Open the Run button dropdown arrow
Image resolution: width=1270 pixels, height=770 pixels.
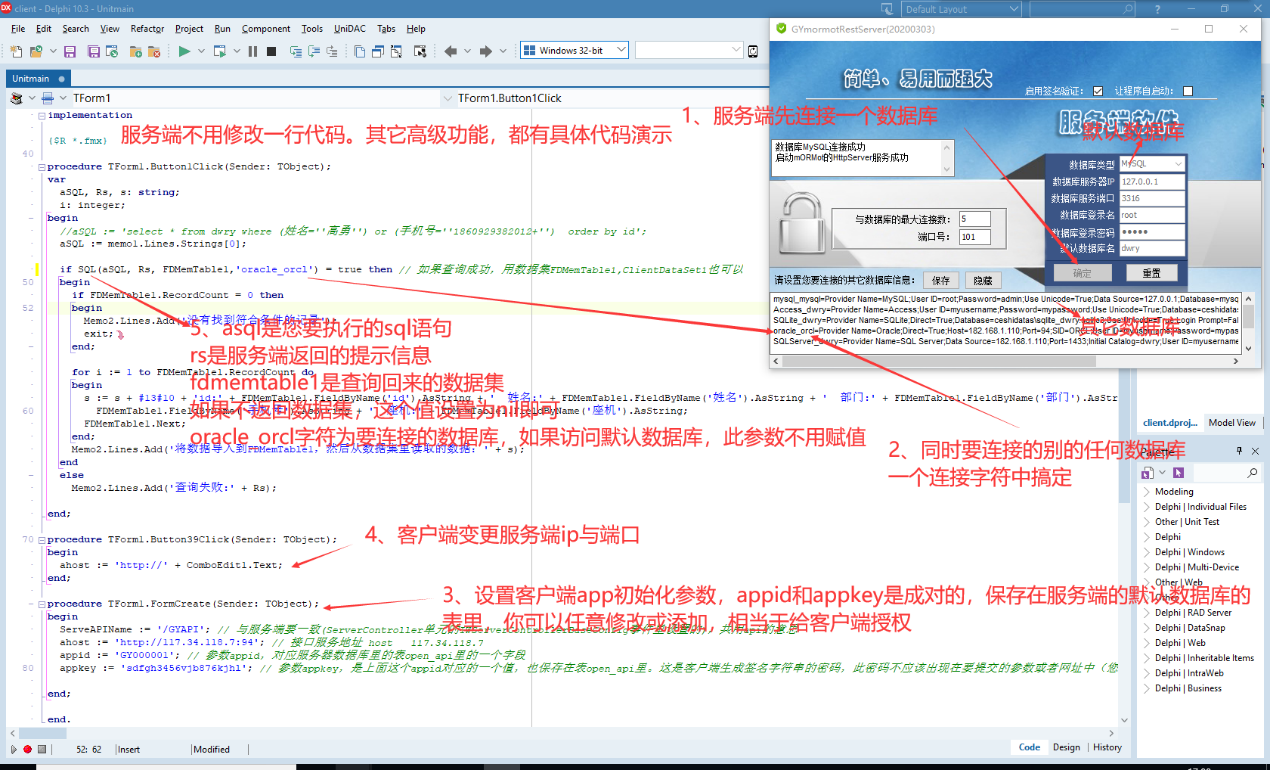(x=201, y=51)
